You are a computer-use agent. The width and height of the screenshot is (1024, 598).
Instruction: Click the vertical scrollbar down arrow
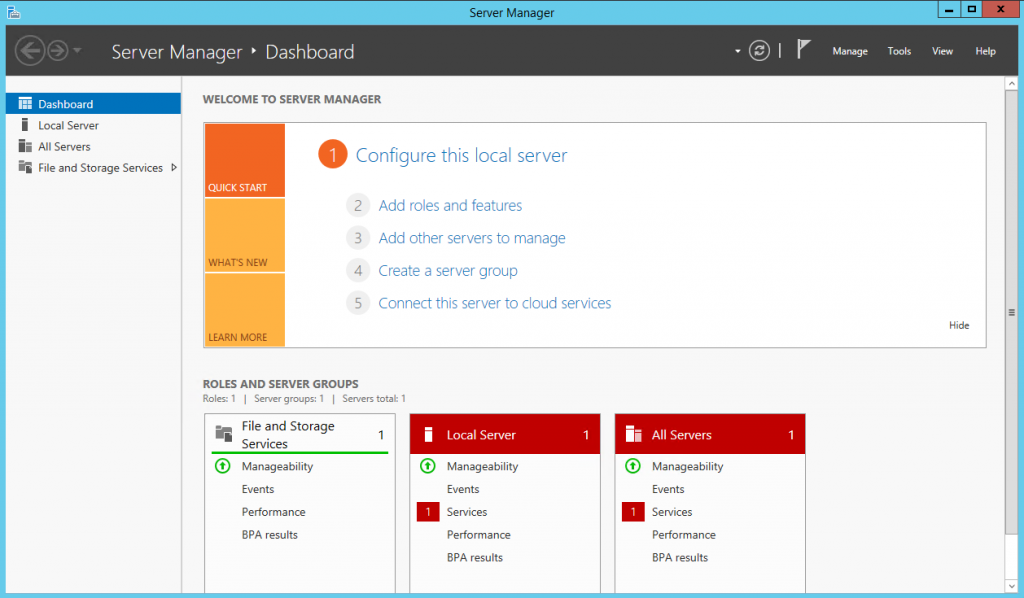click(1012, 586)
